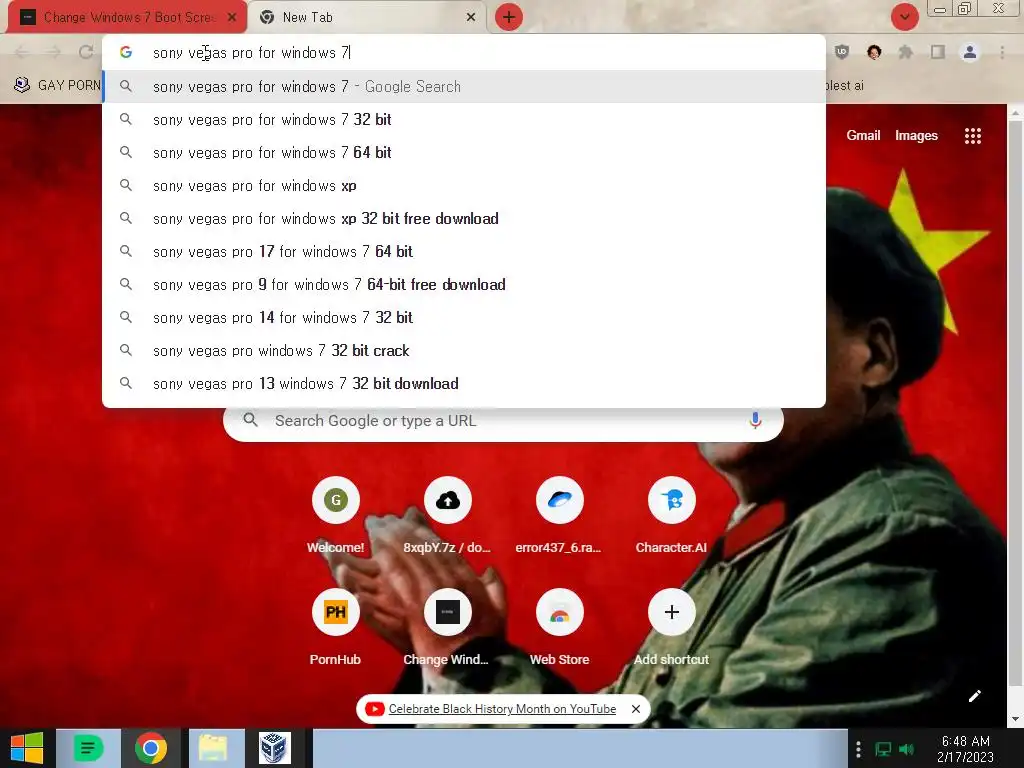Toggle the browser side panel icon
This screenshot has height=768, width=1024.
click(938, 52)
